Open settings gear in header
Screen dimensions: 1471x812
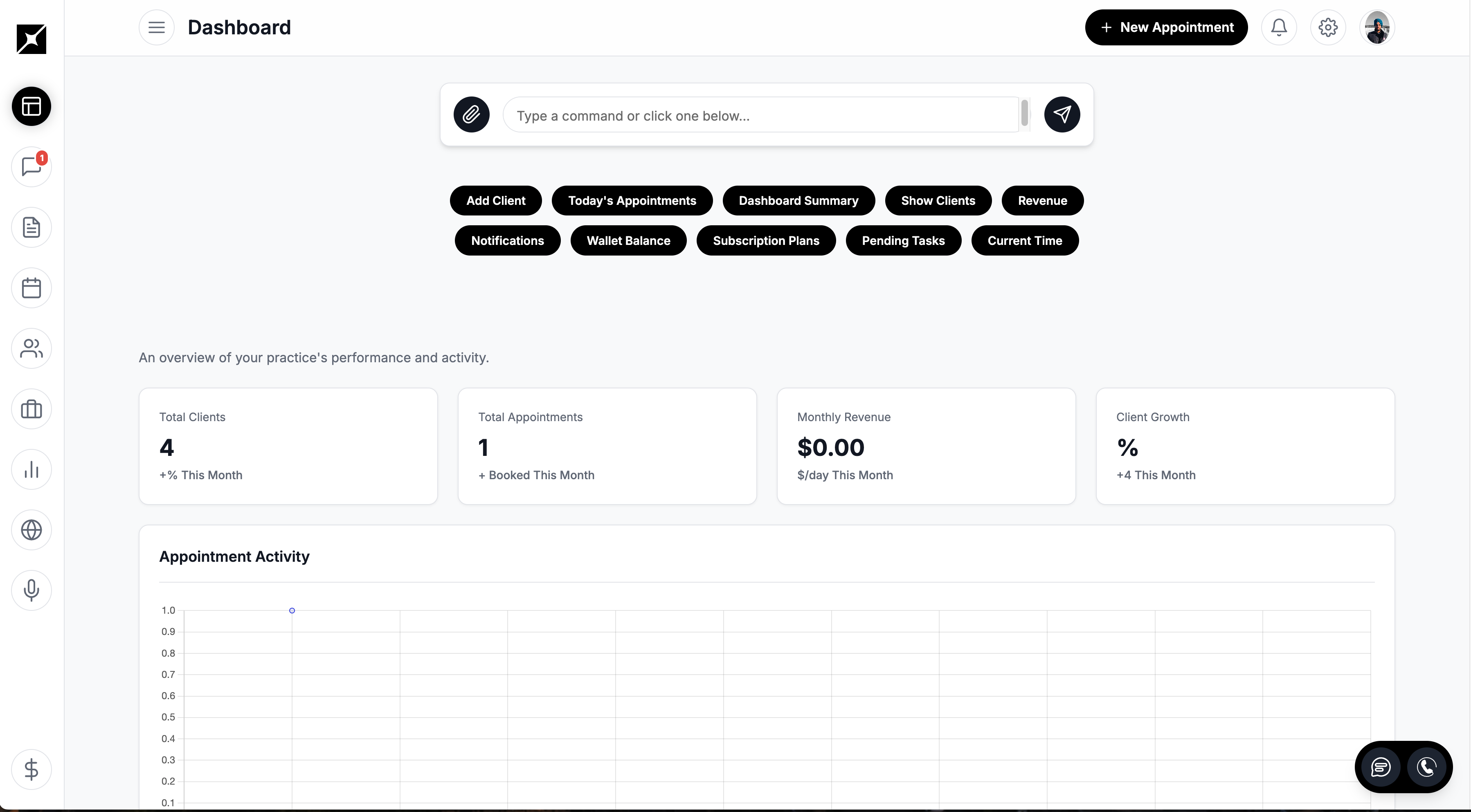(x=1328, y=27)
